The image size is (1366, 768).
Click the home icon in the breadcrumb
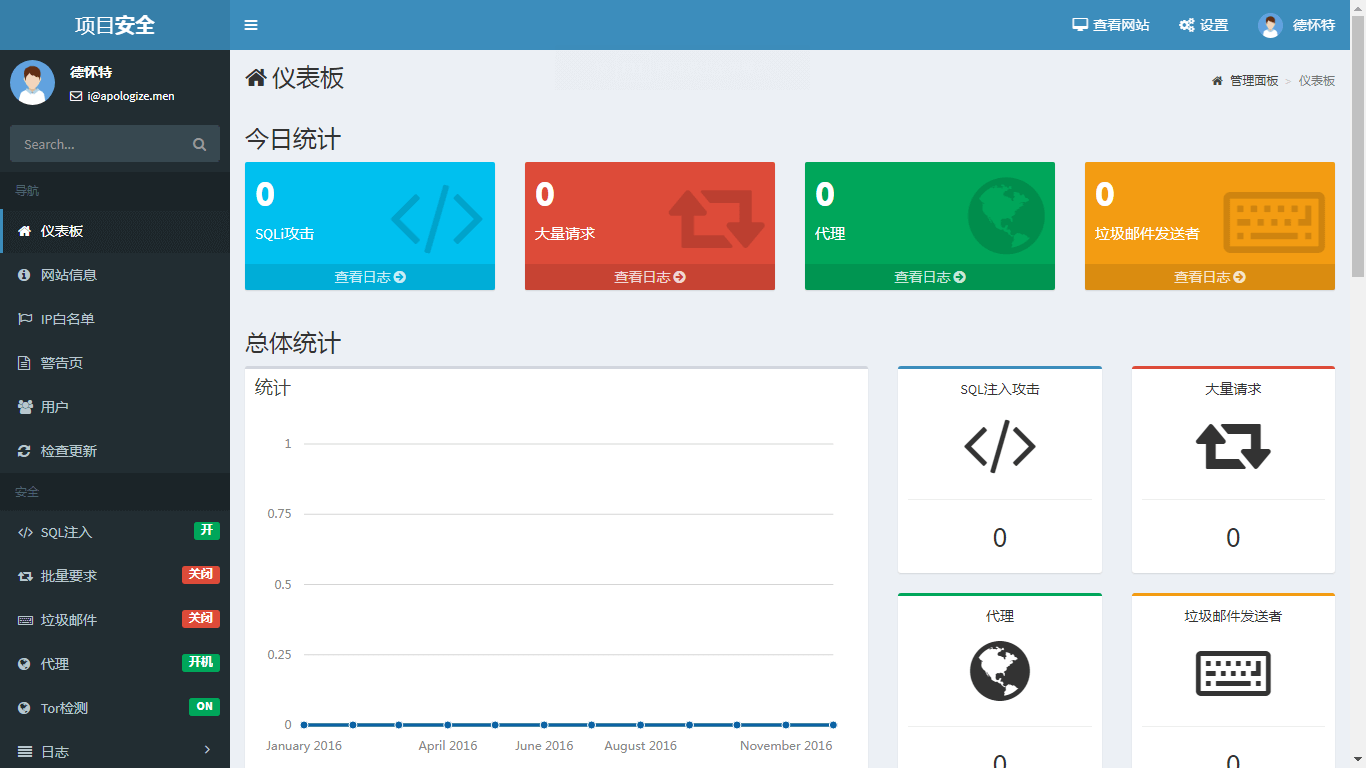[x=1217, y=81]
